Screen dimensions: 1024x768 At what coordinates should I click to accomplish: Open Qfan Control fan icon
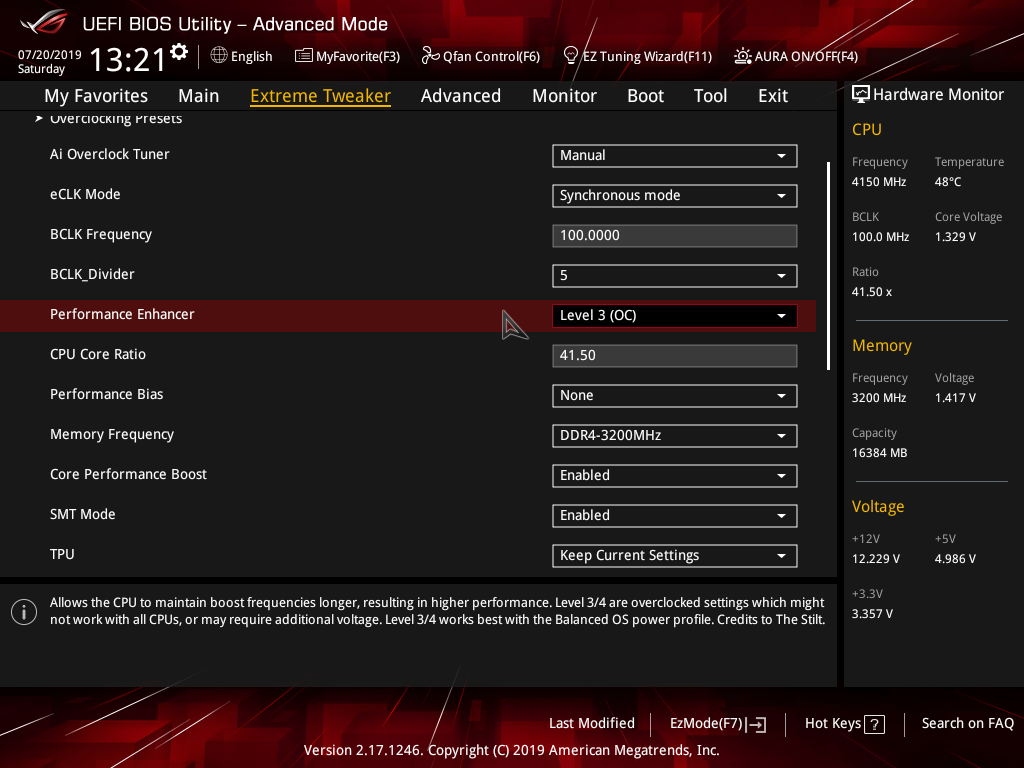point(430,56)
